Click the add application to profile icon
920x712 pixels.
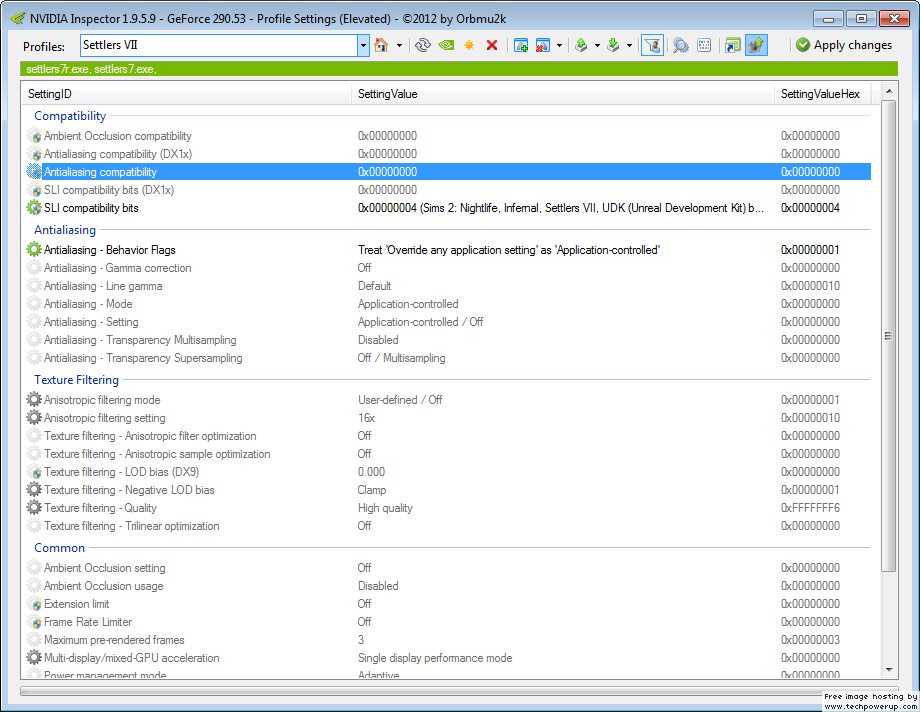(x=520, y=45)
